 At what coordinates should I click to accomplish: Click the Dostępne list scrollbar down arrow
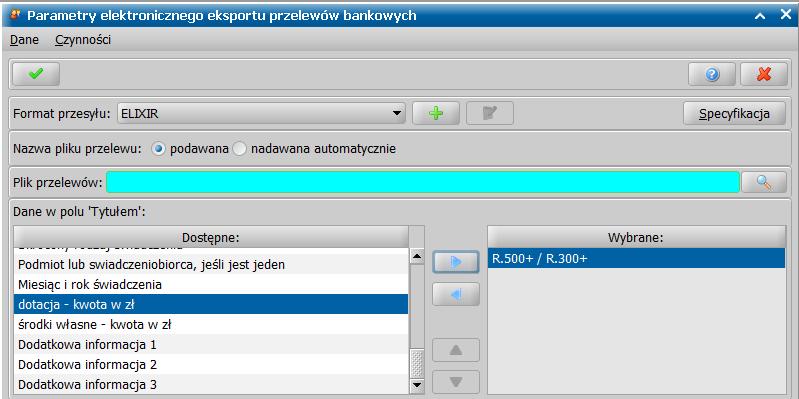417,386
